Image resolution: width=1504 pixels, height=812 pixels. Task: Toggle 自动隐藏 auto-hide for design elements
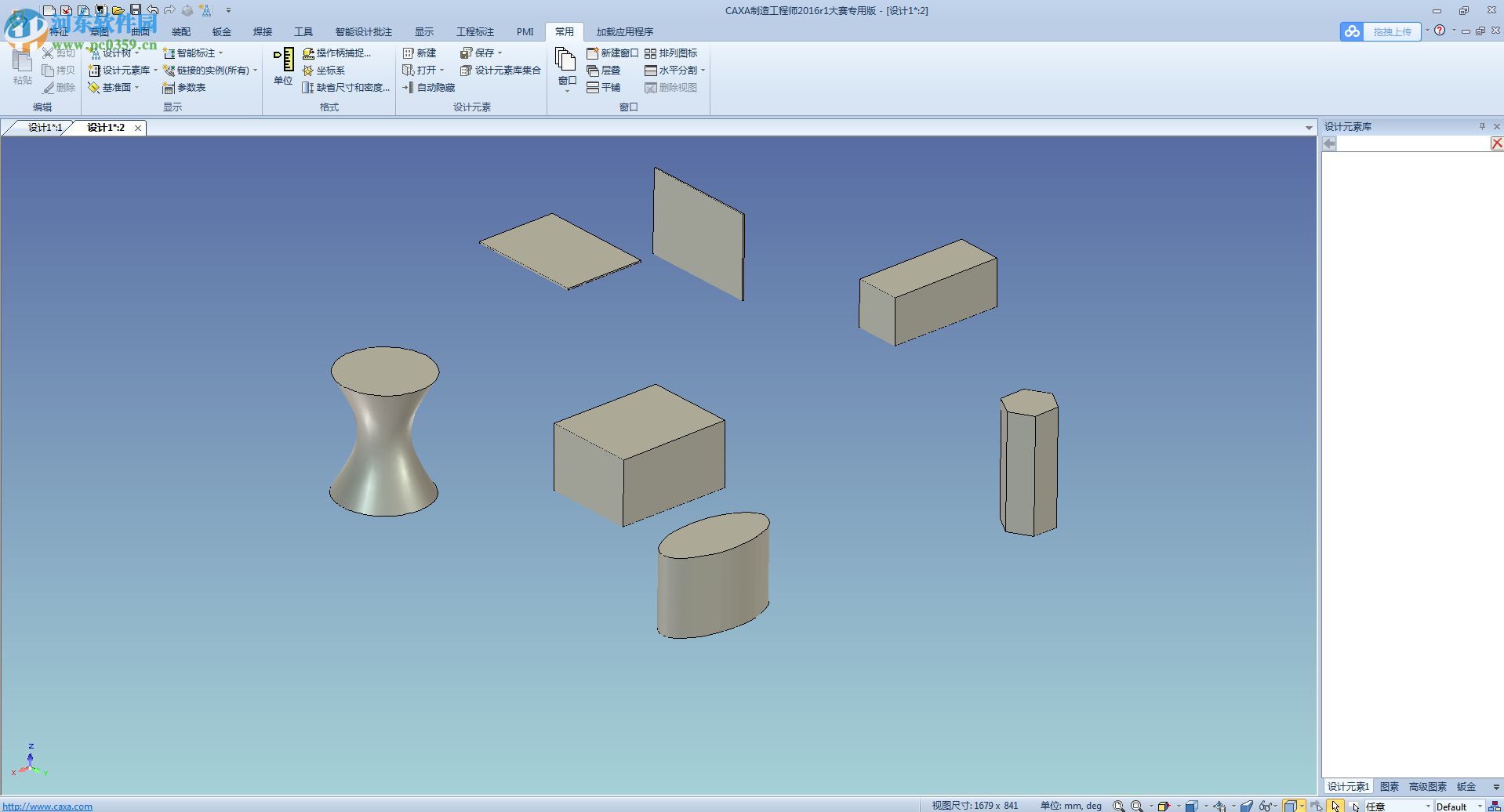pyautogui.click(x=429, y=88)
